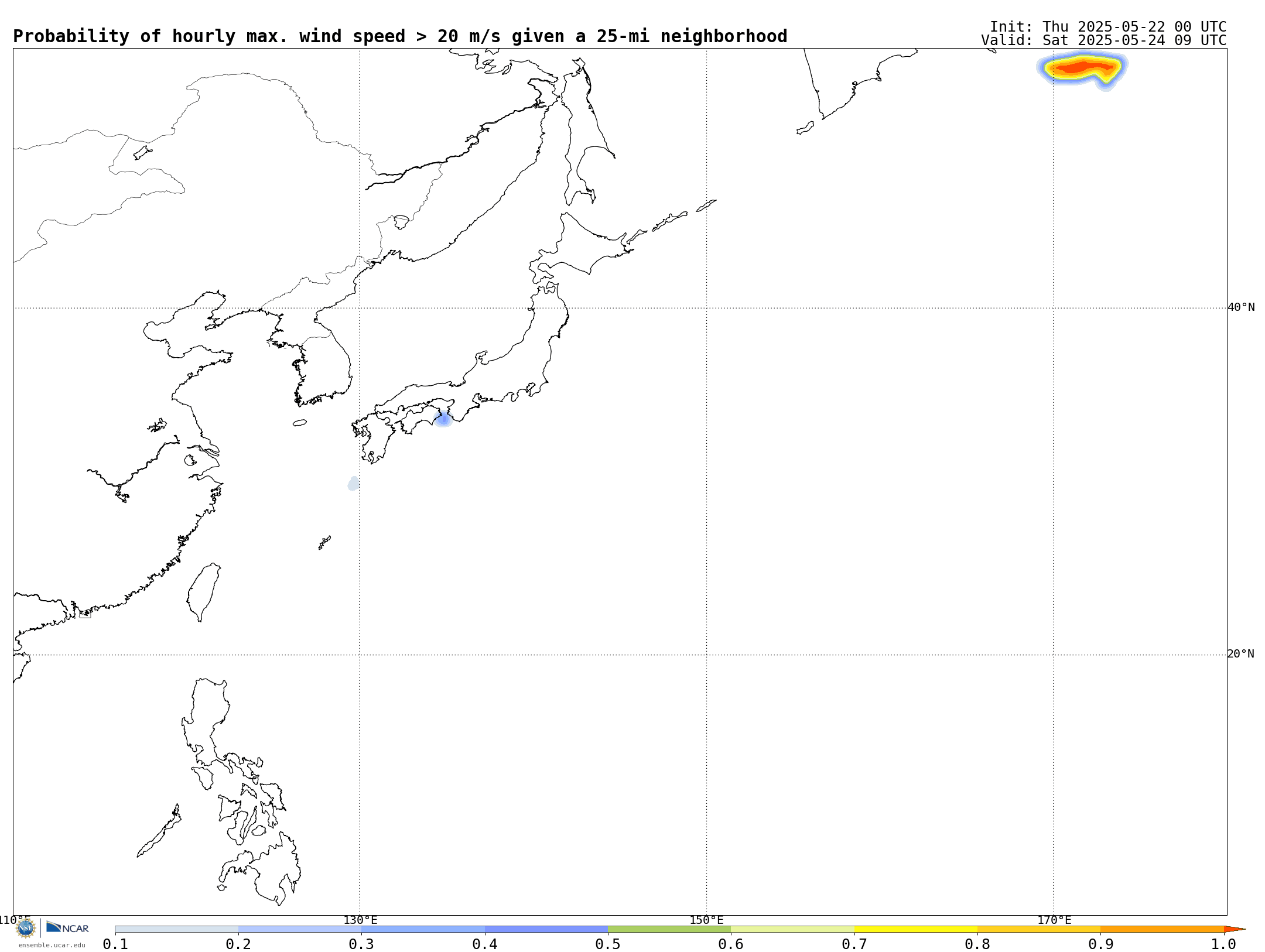This screenshot has width=1265, height=952.
Task: Click the 0.9–1.0 orange colorbar segment
Action: (x=1162, y=929)
